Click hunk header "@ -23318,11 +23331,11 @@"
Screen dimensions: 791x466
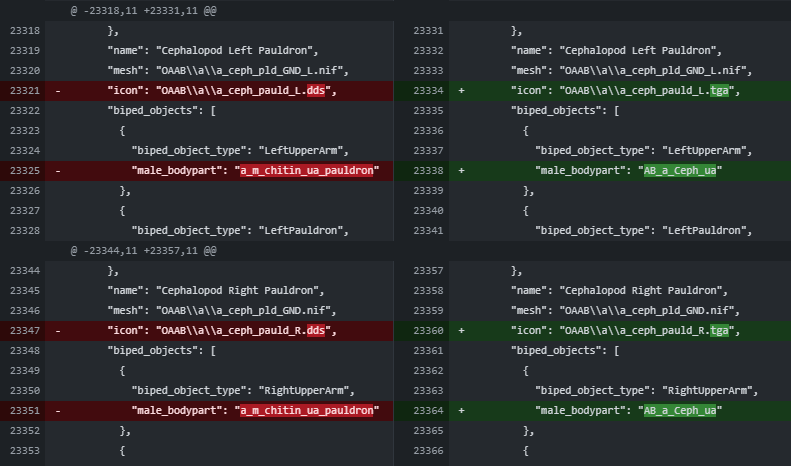point(143,11)
